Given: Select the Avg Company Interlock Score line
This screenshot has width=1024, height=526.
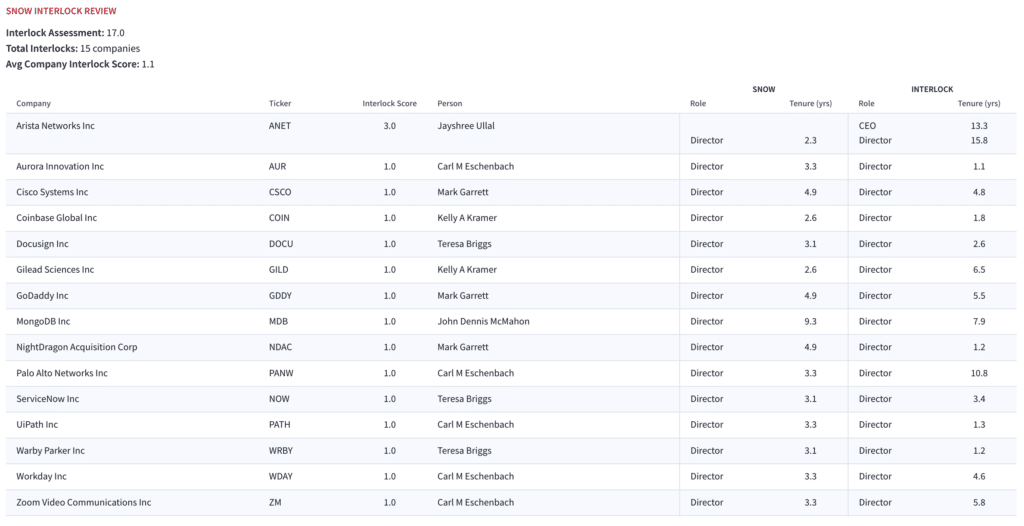Looking at the screenshot, I should 80,64.
